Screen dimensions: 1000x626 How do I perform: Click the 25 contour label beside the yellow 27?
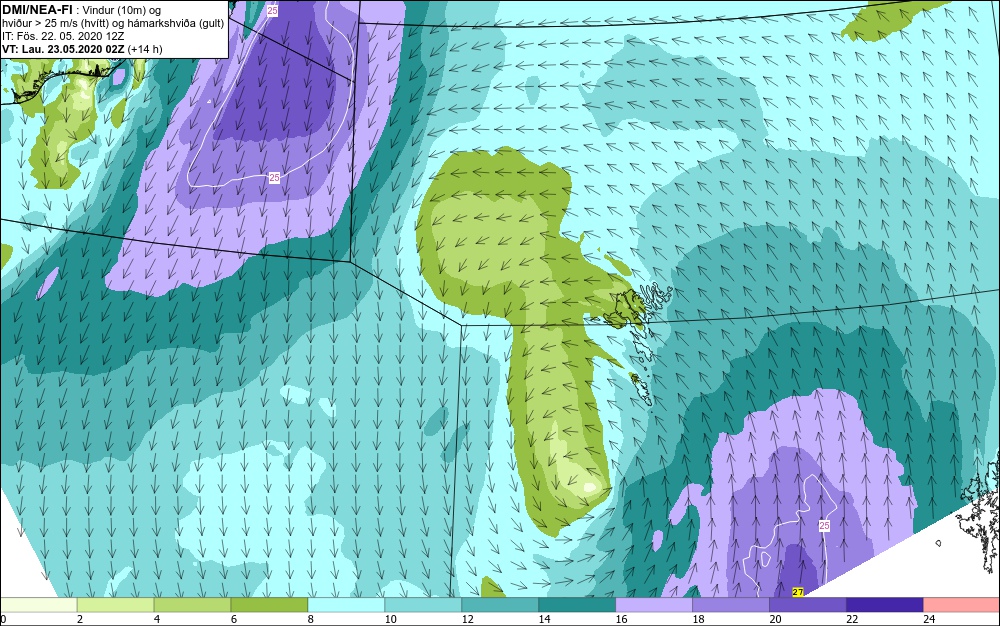click(825, 526)
